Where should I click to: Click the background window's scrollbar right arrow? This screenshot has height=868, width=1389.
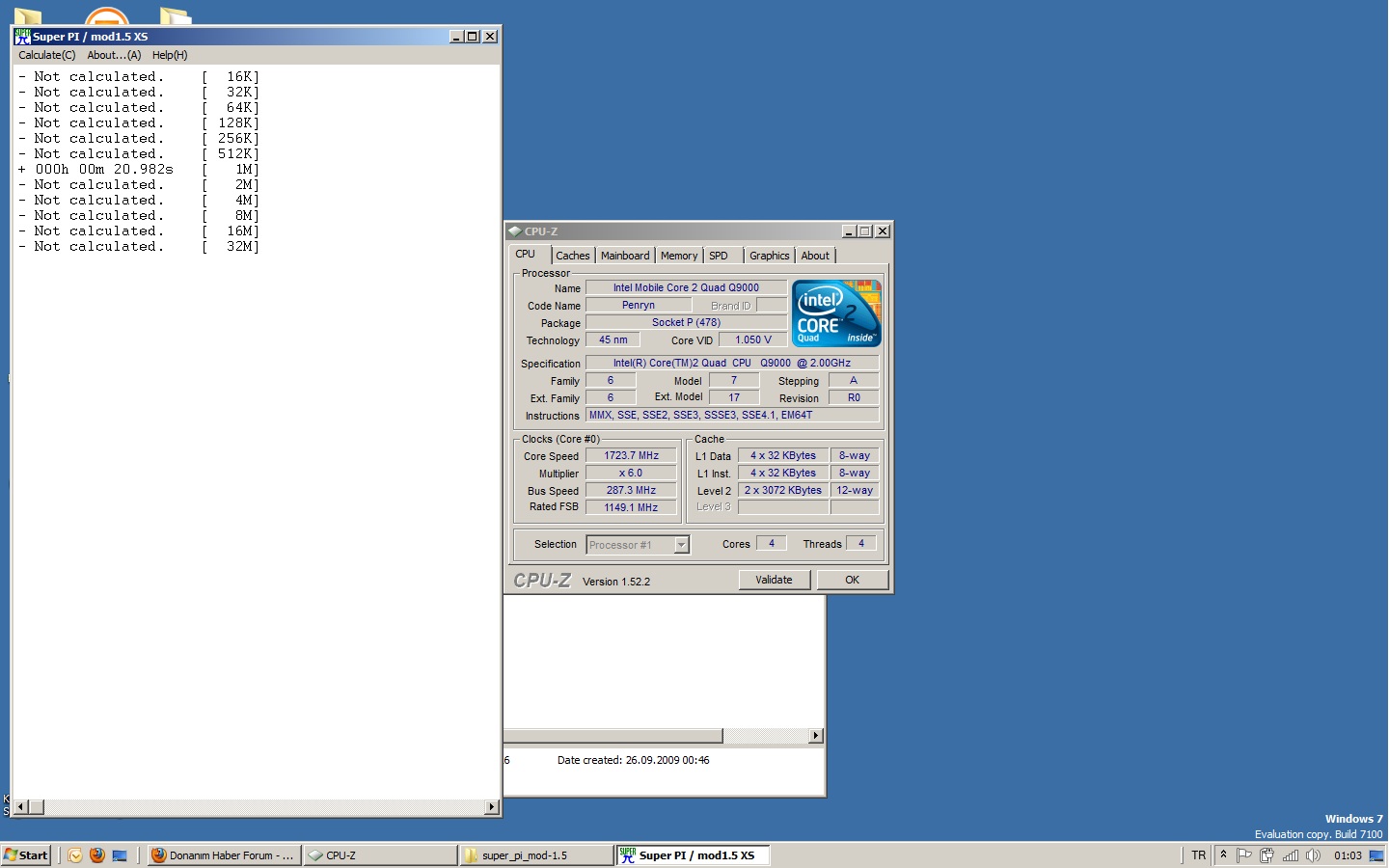(x=816, y=736)
